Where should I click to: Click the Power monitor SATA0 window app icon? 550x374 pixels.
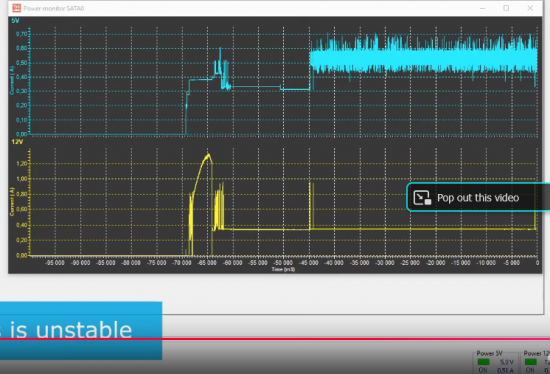pos(16,8)
